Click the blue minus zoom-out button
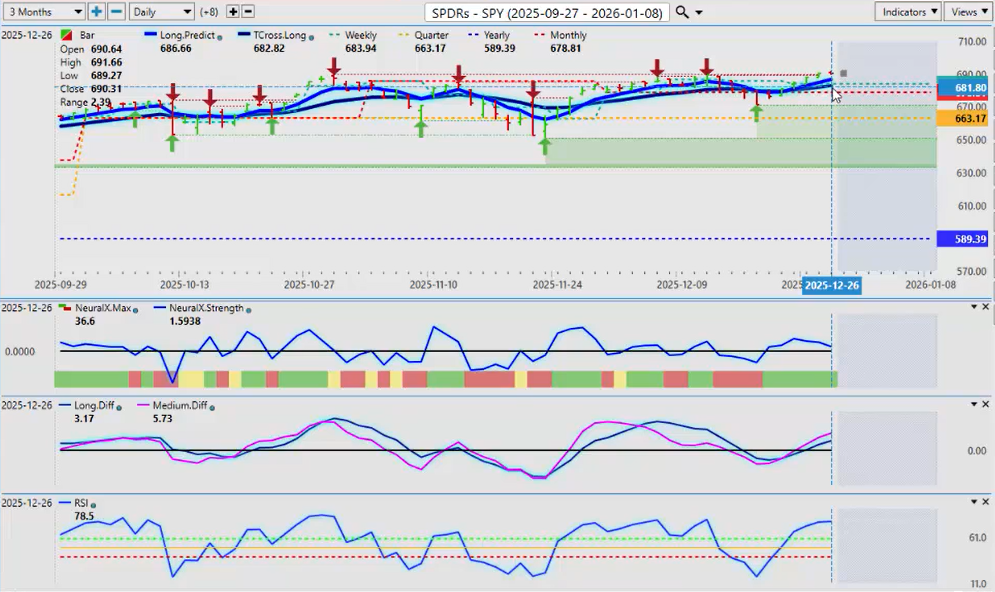The image size is (995, 592). pyautogui.click(x=116, y=12)
